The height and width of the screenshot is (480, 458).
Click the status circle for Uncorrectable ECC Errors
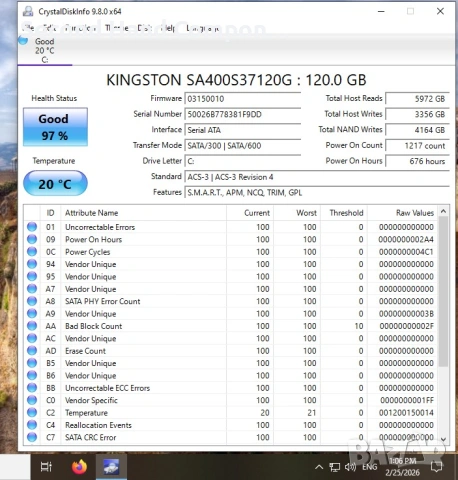(32, 388)
